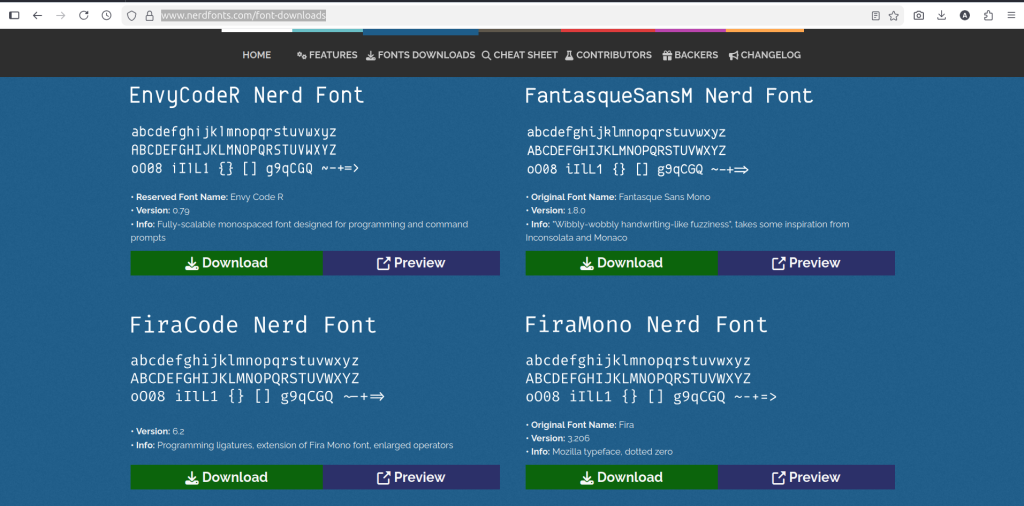
Task: Open the CONTRIBUTORS navigation link
Action: pos(607,55)
